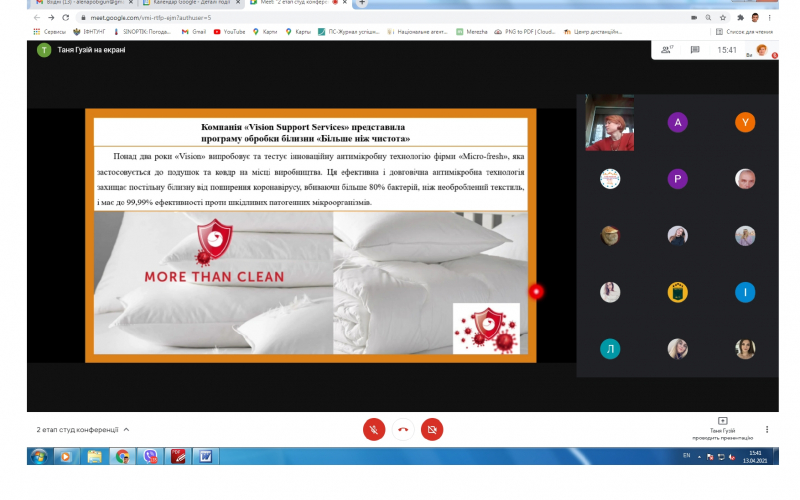800x500 pixels.
Task: Select the teal 'Л' participant avatar
Action: pos(610,349)
